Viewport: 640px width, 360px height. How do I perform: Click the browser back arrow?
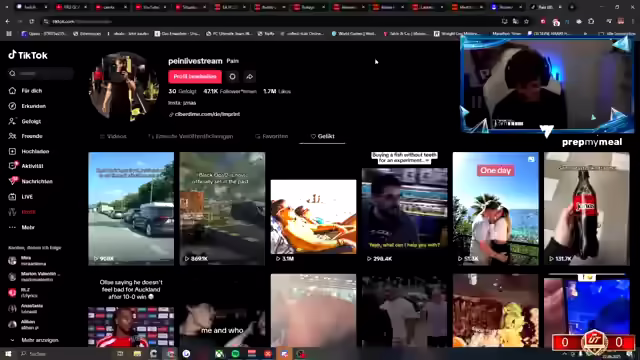8,21
